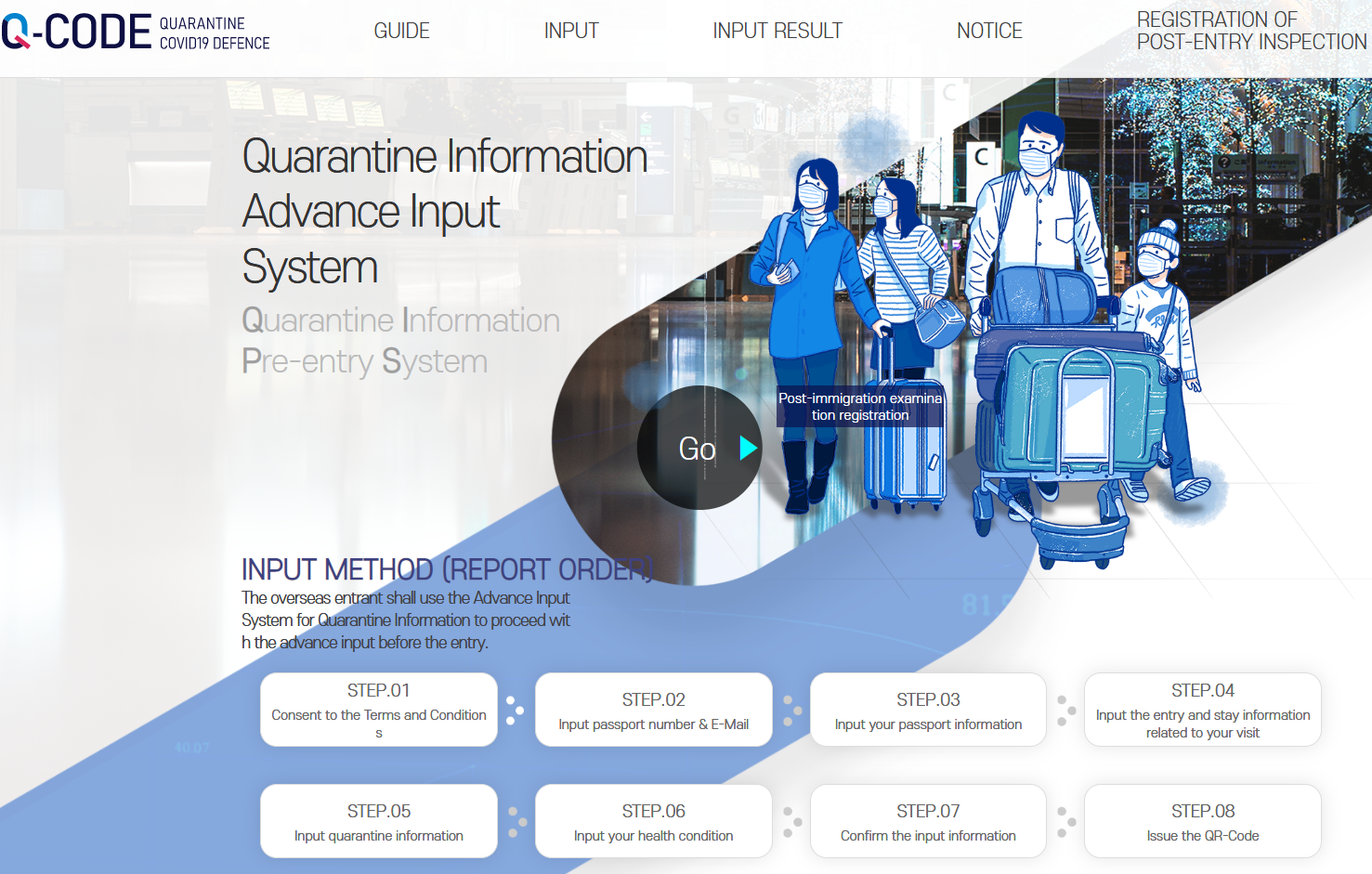Open the INPUT menu
This screenshot has width=1372, height=874.
pyautogui.click(x=571, y=32)
